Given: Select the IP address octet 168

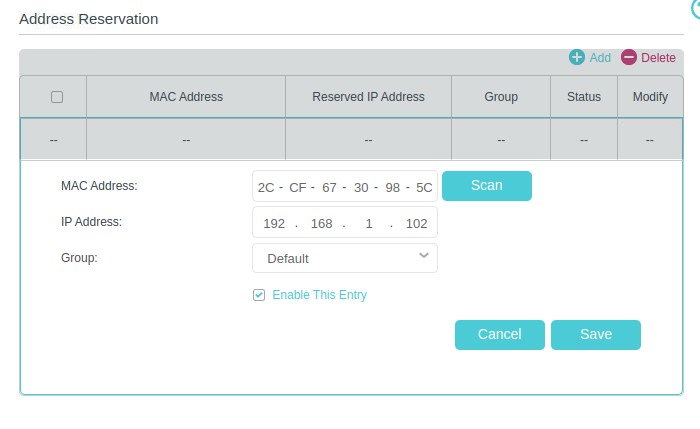Looking at the screenshot, I should pyautogui.click(x=322, y=223).
